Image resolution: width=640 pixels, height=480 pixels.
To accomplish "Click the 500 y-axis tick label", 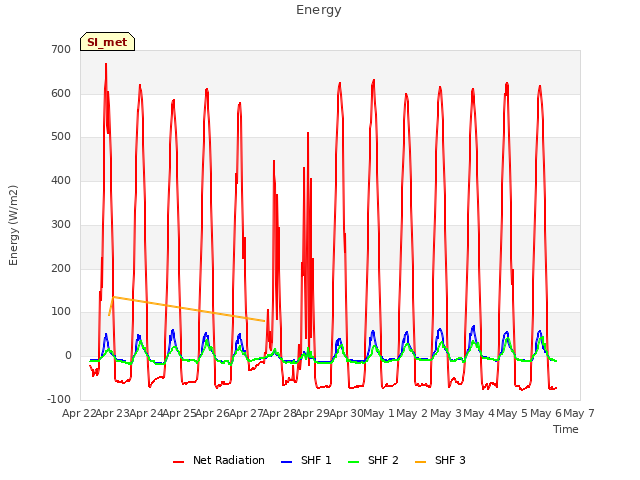I will 61,137.
